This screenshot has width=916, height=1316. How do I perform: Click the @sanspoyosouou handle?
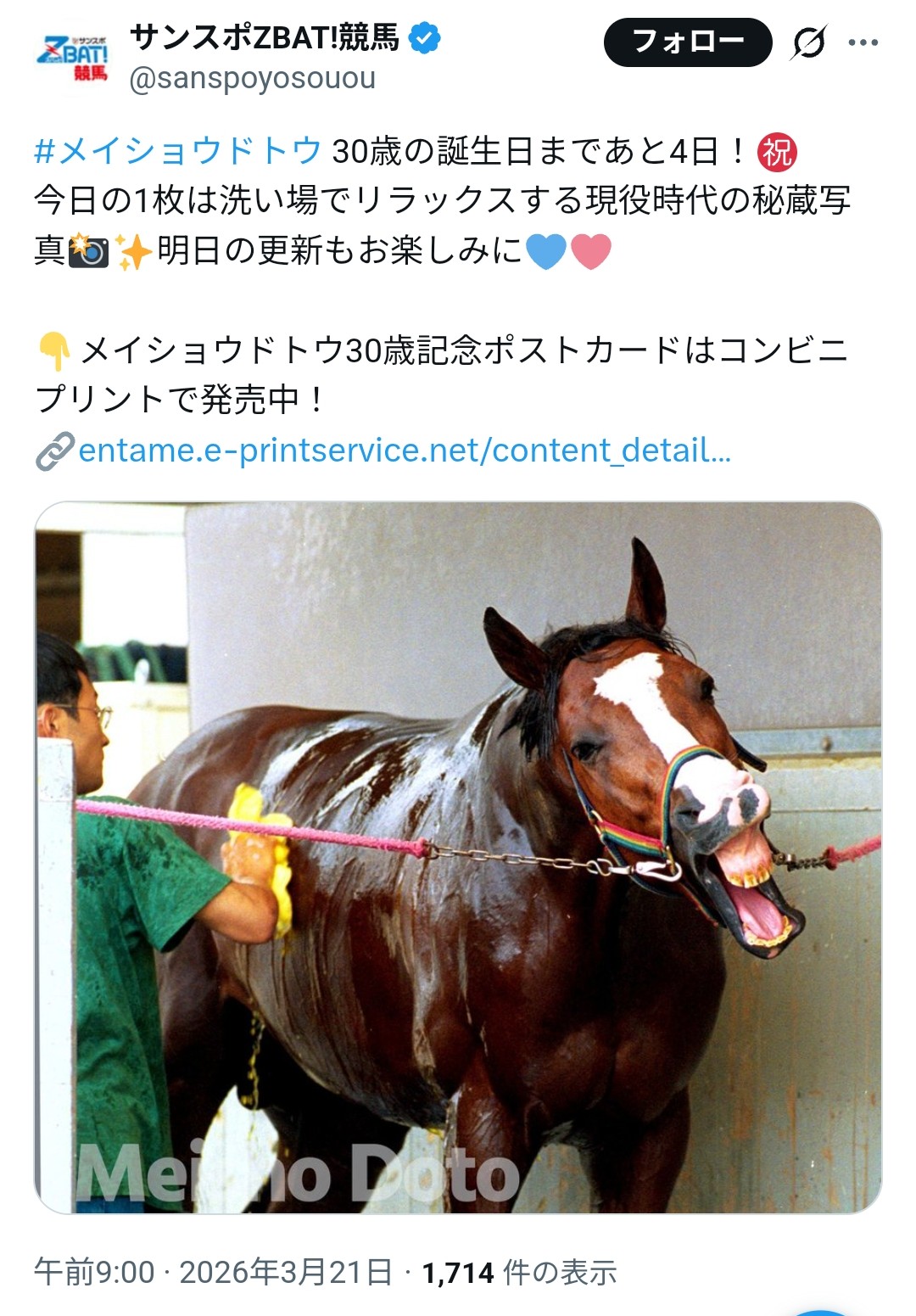point(252,78)
